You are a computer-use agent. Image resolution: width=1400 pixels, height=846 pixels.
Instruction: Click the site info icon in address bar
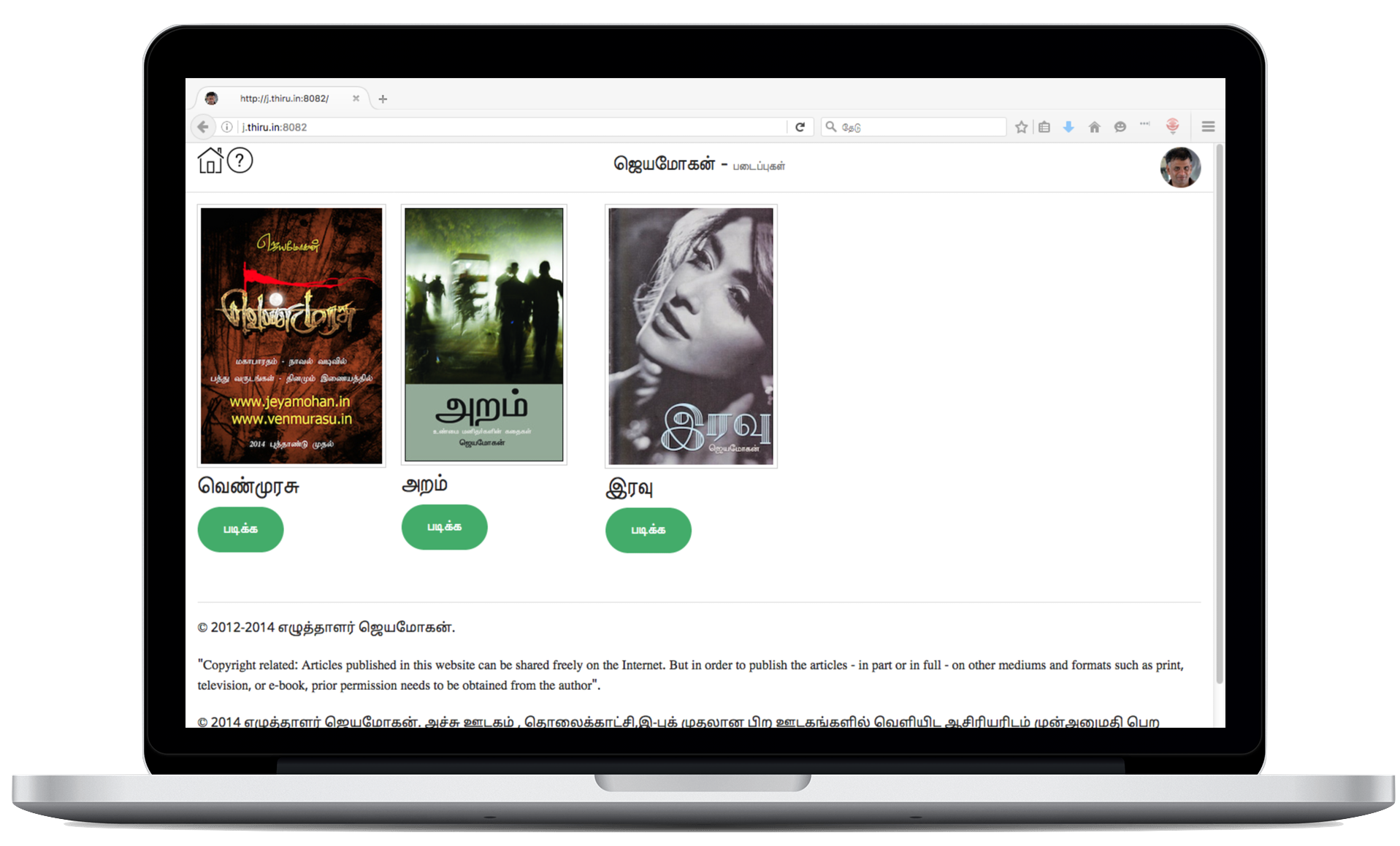(x=227, y=127)
